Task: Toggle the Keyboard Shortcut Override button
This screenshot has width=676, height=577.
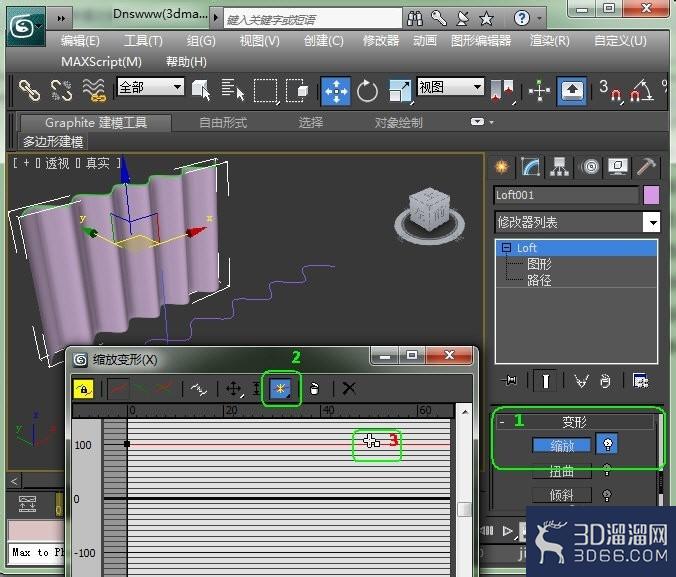Action: (x=572, y=91)
